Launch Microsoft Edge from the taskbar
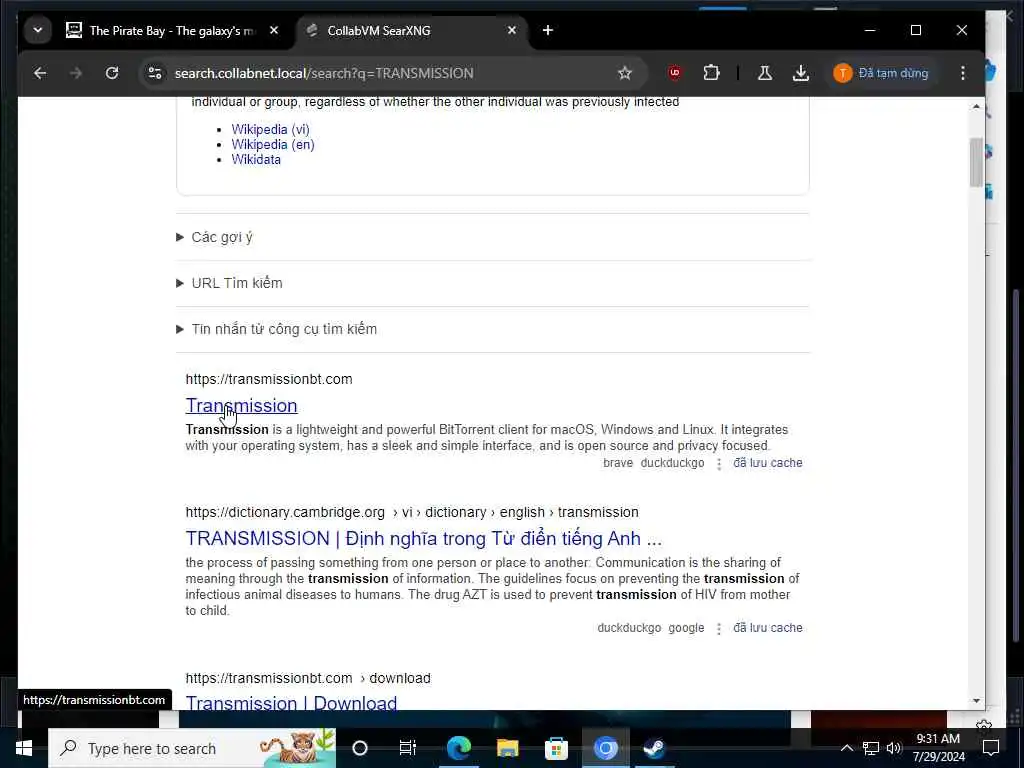1024x768 pixels. click(x=458, y=748)
